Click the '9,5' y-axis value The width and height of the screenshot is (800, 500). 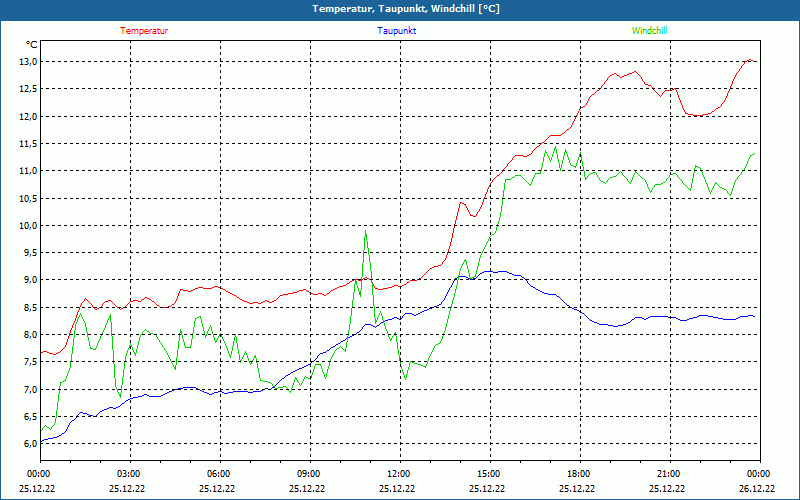[30, 253]
